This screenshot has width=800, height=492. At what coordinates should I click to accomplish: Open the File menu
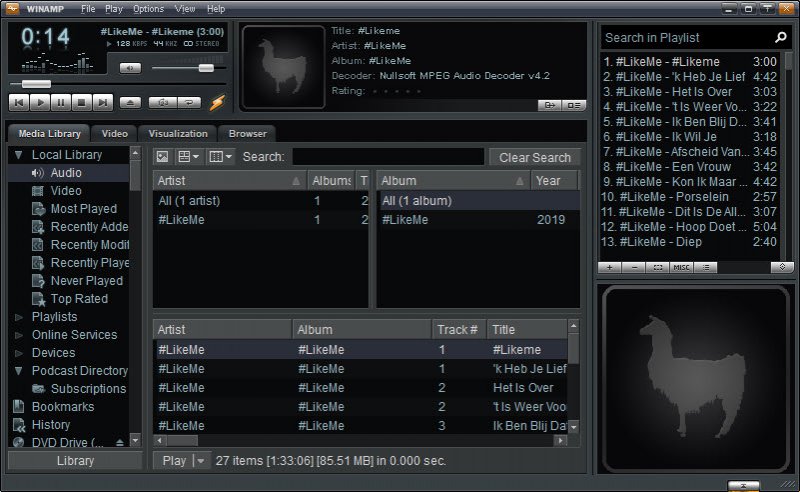click(88, 9)
